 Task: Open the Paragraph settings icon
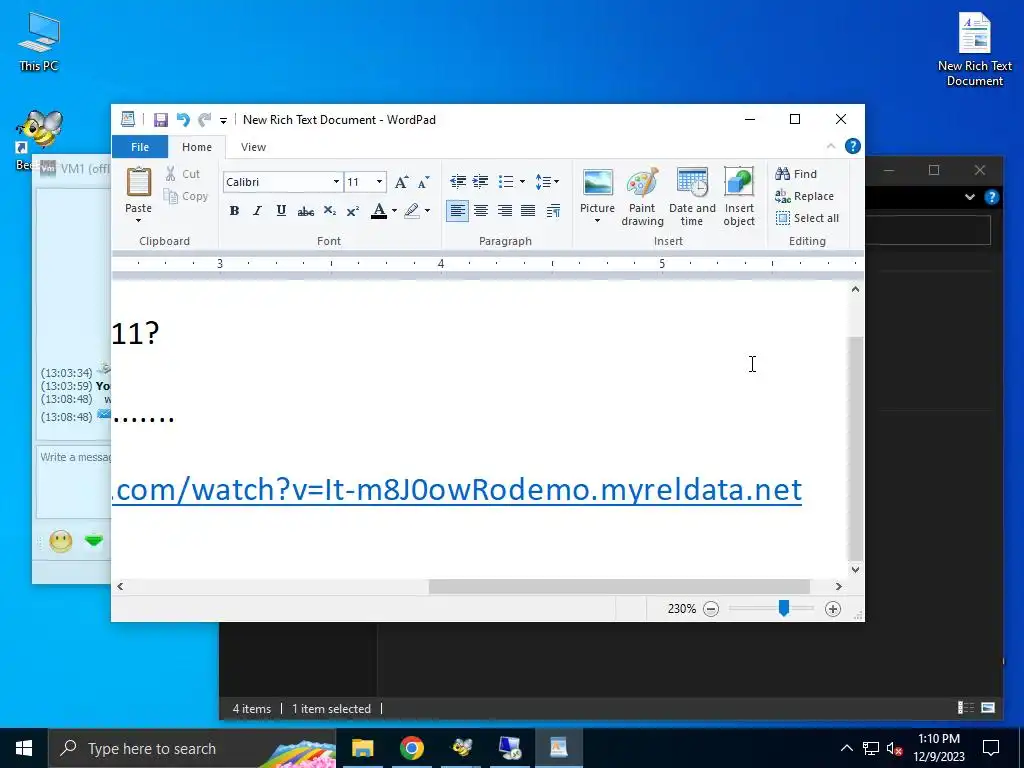(x=553, y=210)
